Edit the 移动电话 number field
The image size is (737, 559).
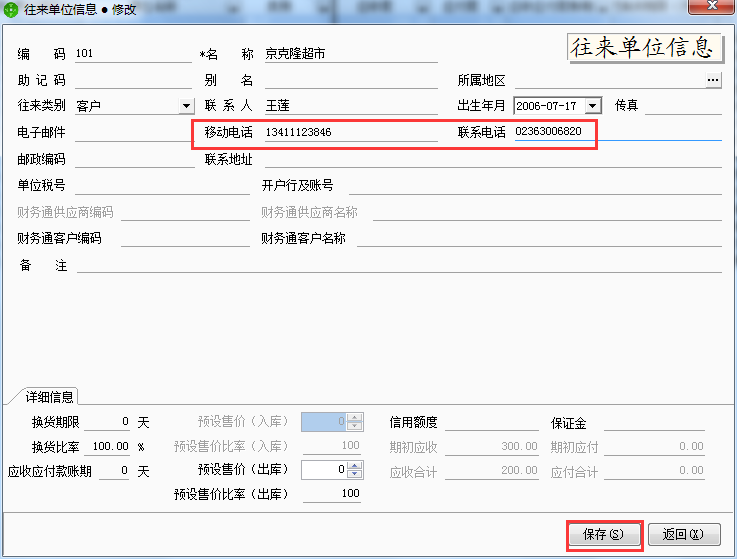coord(350,132)
